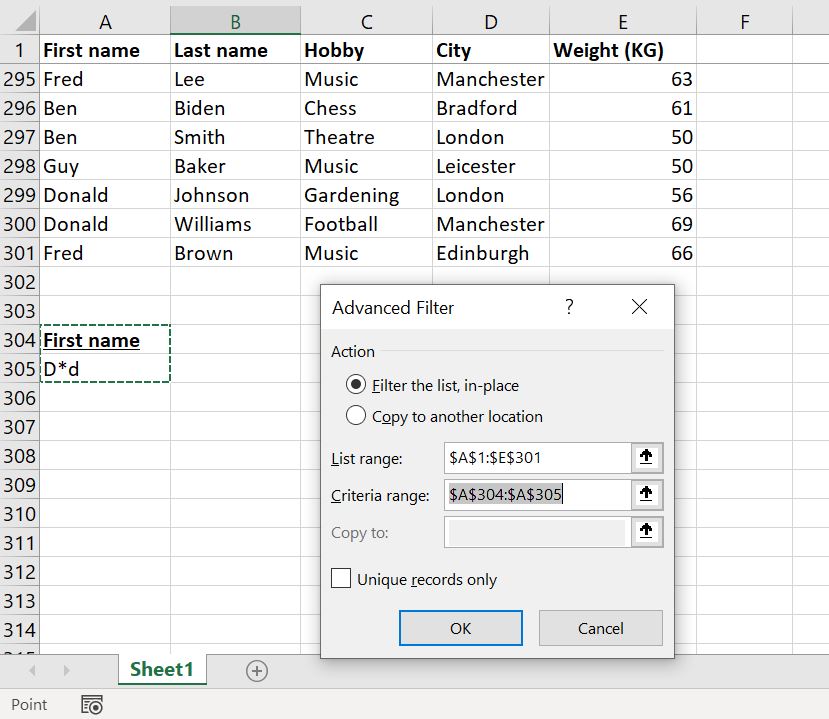Select the column C header
This screenshot has height=719, width=829.
366,21
